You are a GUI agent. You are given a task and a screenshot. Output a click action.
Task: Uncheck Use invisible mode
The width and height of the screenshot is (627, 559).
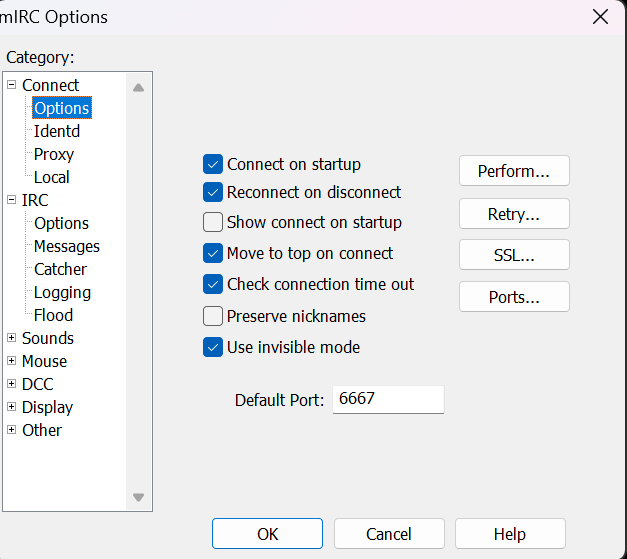212,347
